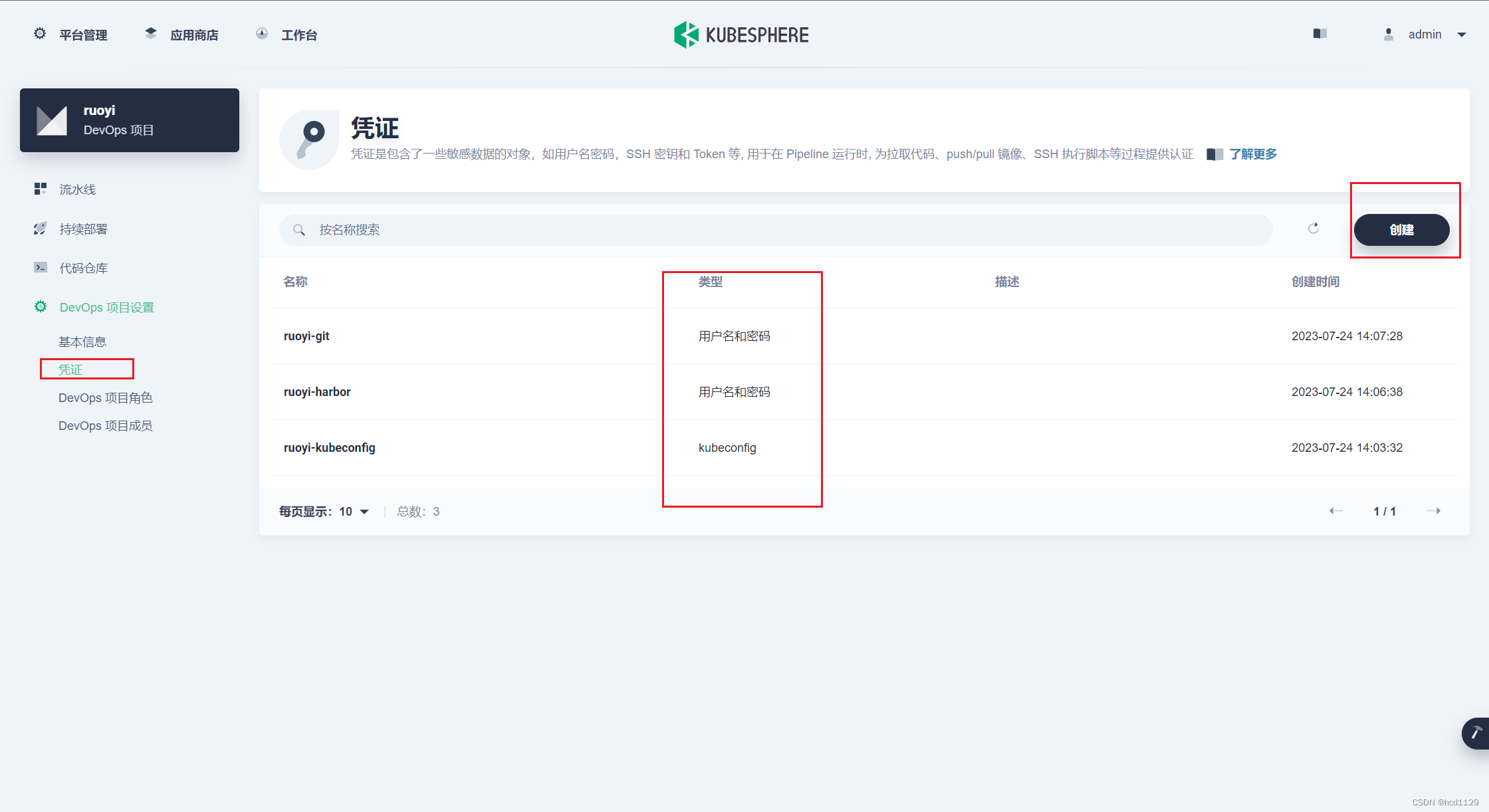Expand the admin account dropdown arrow

(1462, 35)
